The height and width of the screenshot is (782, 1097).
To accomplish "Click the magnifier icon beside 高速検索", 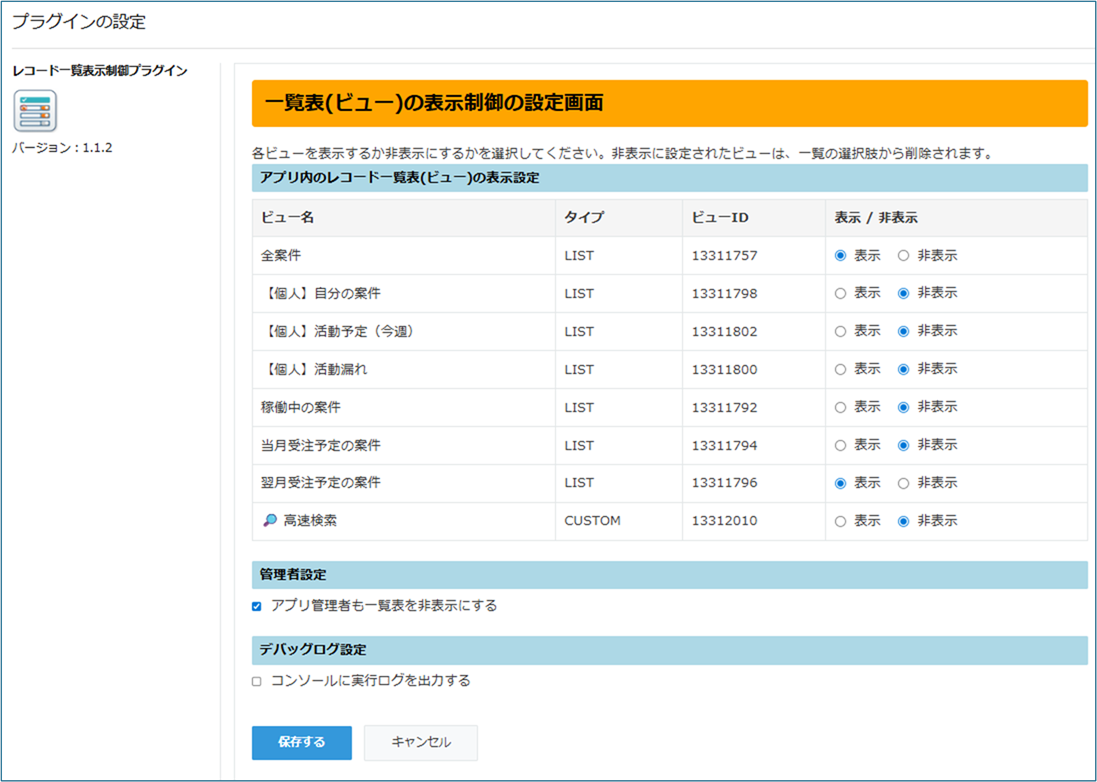I will [x=269, y=521].
